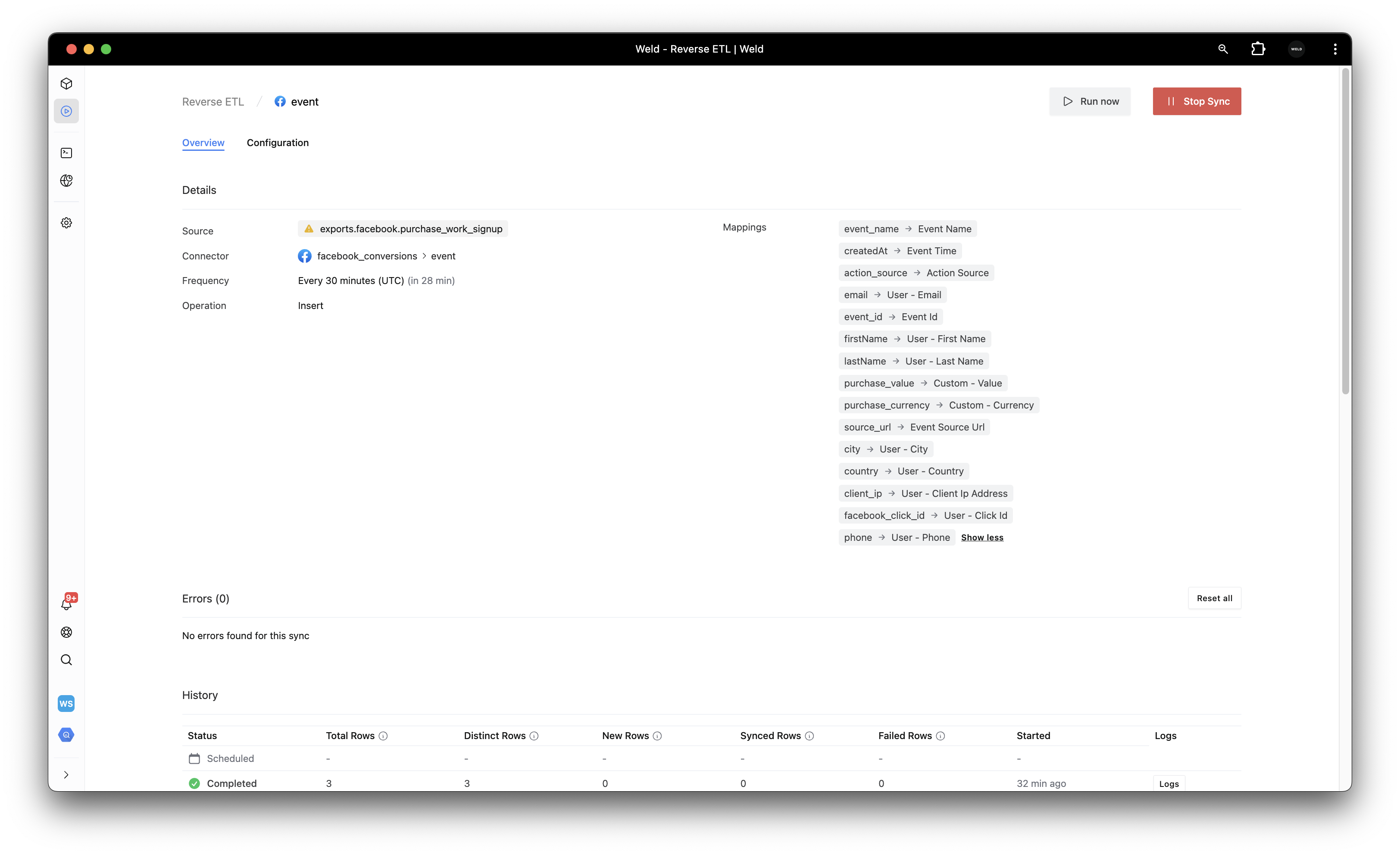Expand the sidebar with the chevron arrow

coord(66,775)
